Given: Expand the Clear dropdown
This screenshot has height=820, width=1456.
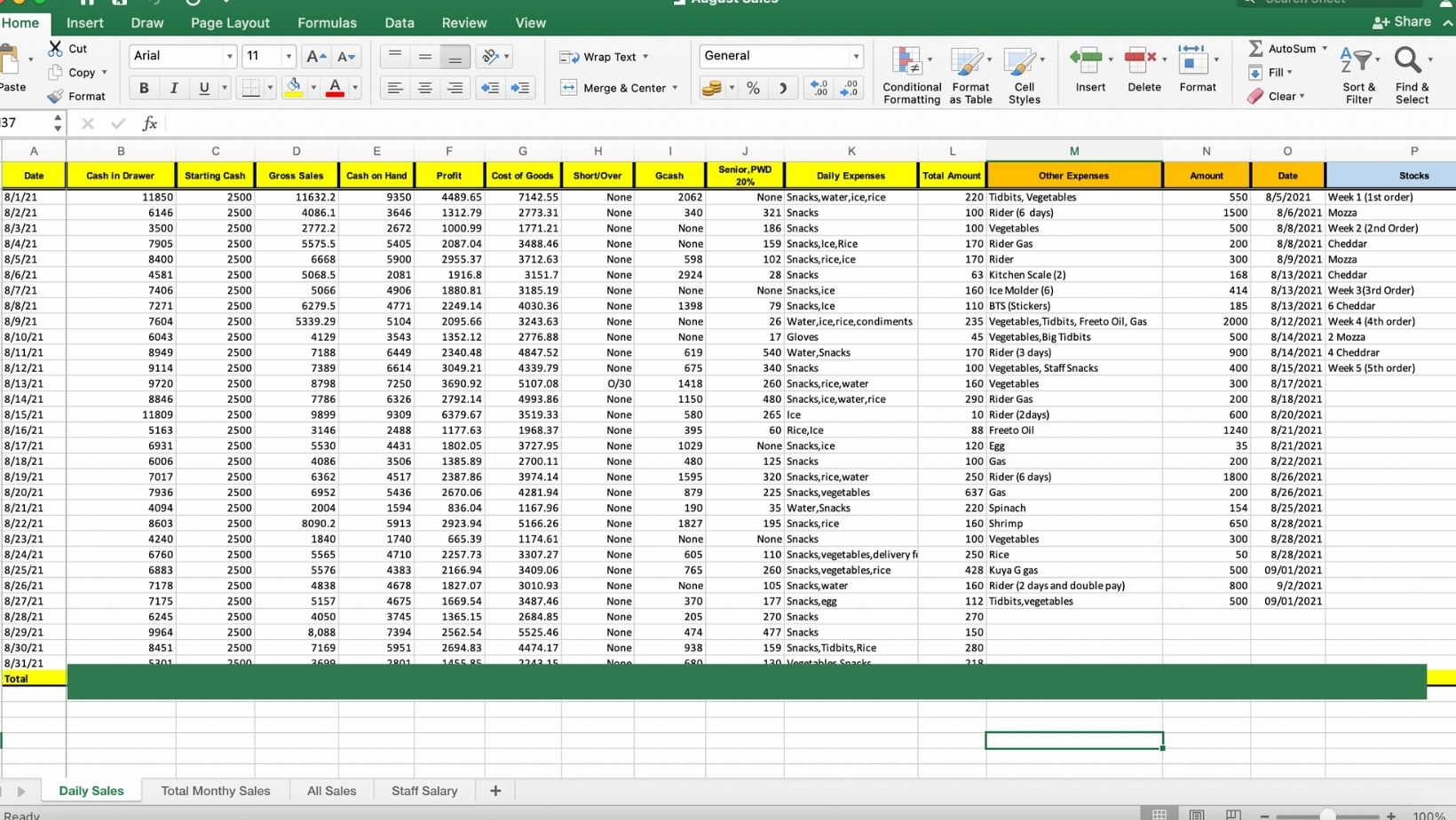Looking at the screenshot, I should tap(1302, 96).
